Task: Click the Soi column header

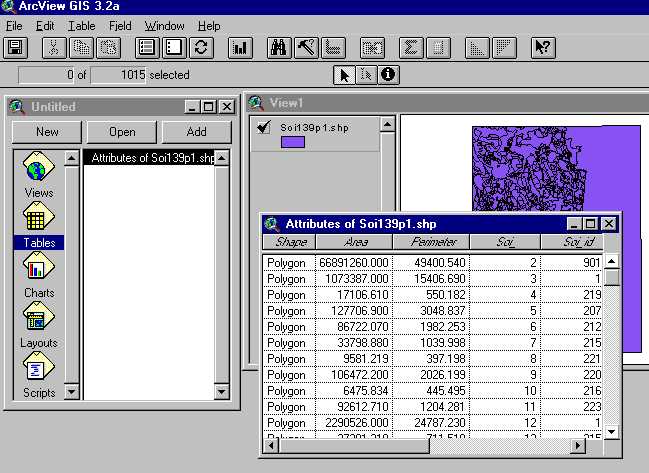Action: [505, 242]
